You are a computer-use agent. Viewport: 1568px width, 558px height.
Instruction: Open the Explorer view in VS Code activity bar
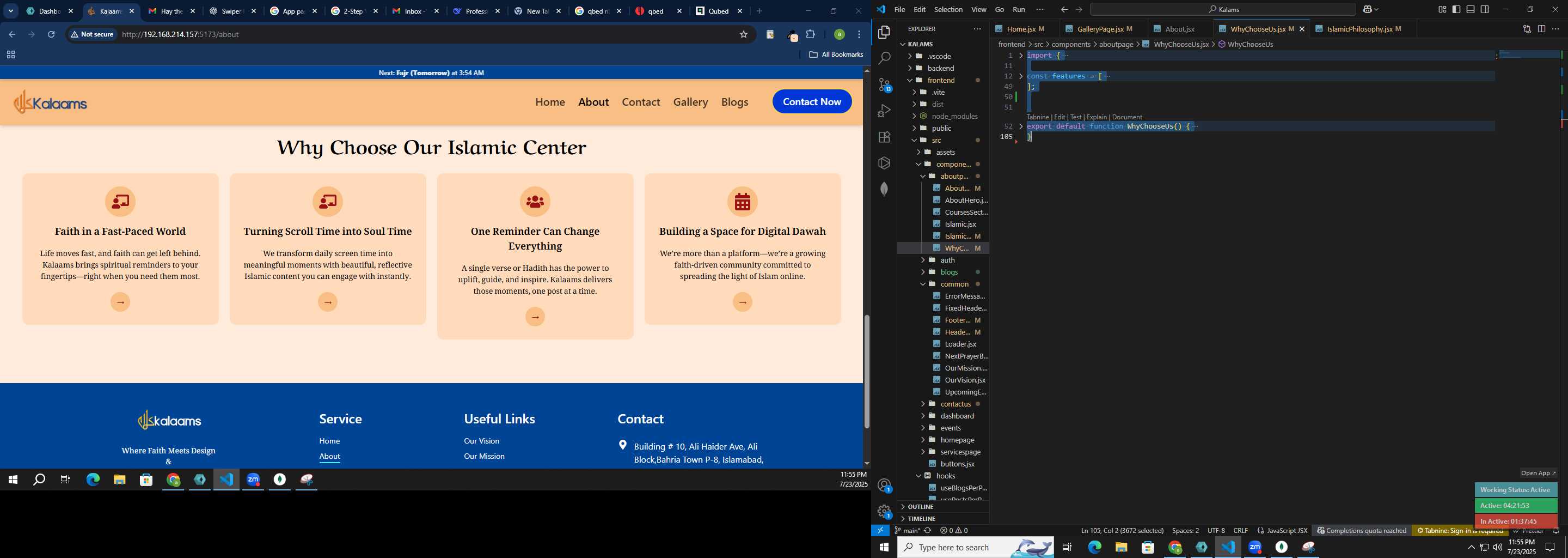pos(884,32)
